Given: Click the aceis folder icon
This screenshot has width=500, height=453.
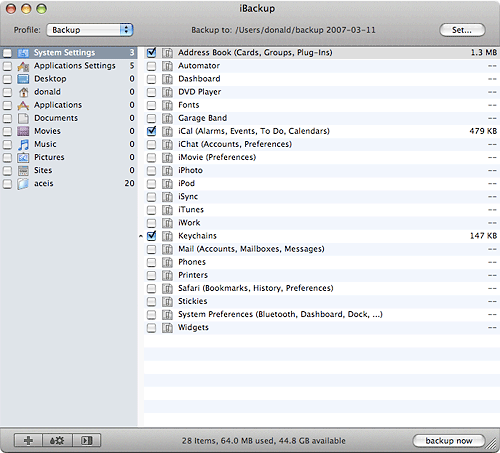Looking at the screenshot, I should click(23, 184).
